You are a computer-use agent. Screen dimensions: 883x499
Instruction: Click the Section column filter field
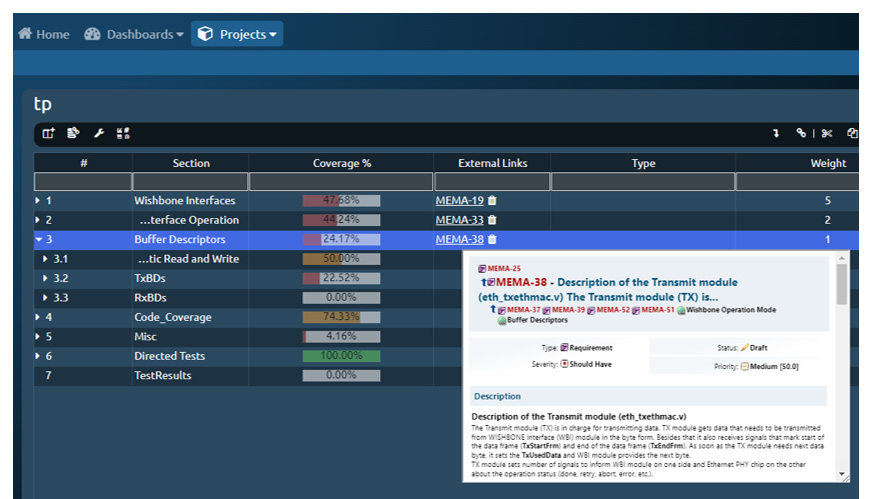190,182
